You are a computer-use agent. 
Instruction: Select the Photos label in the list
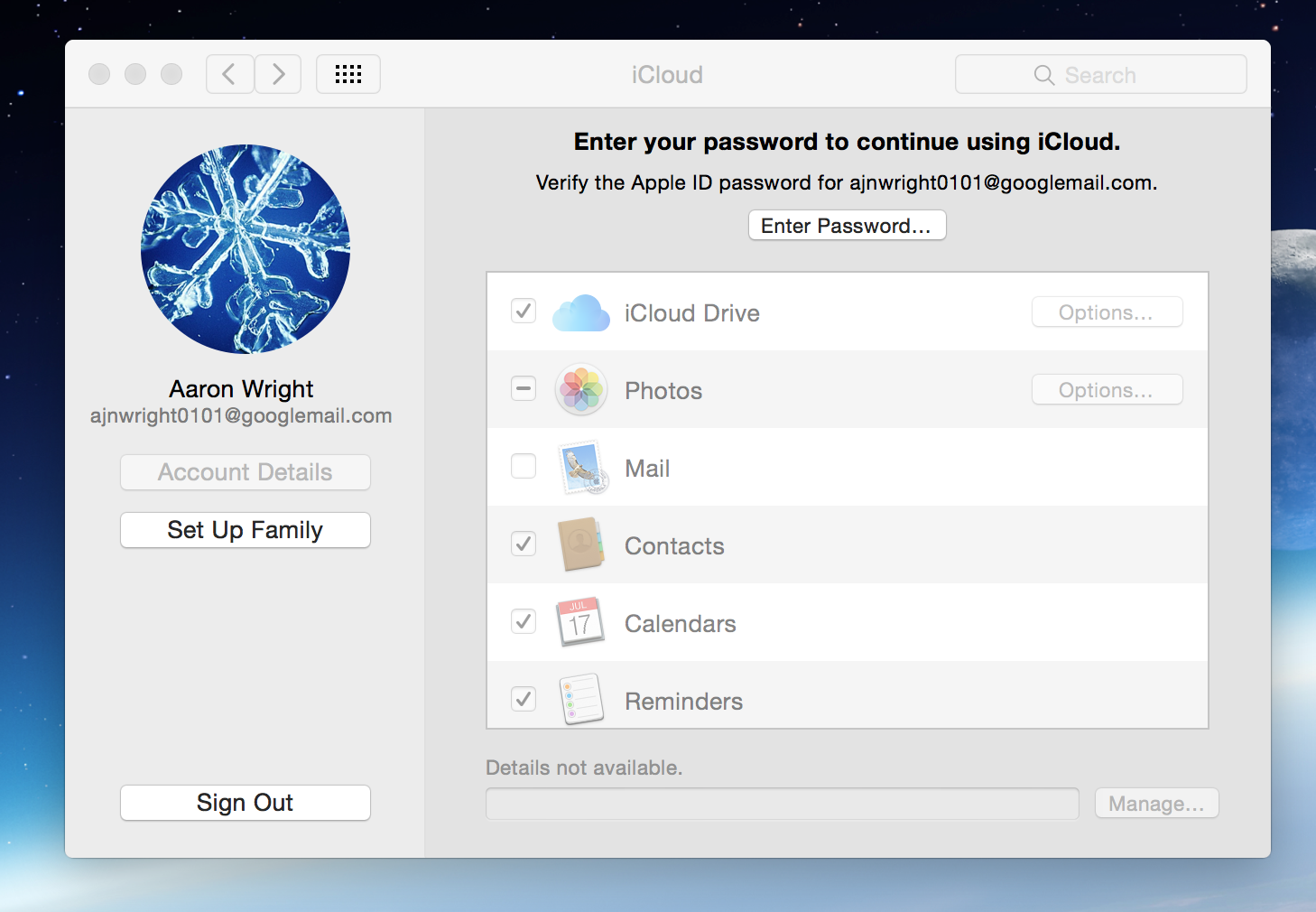point(663,391)
